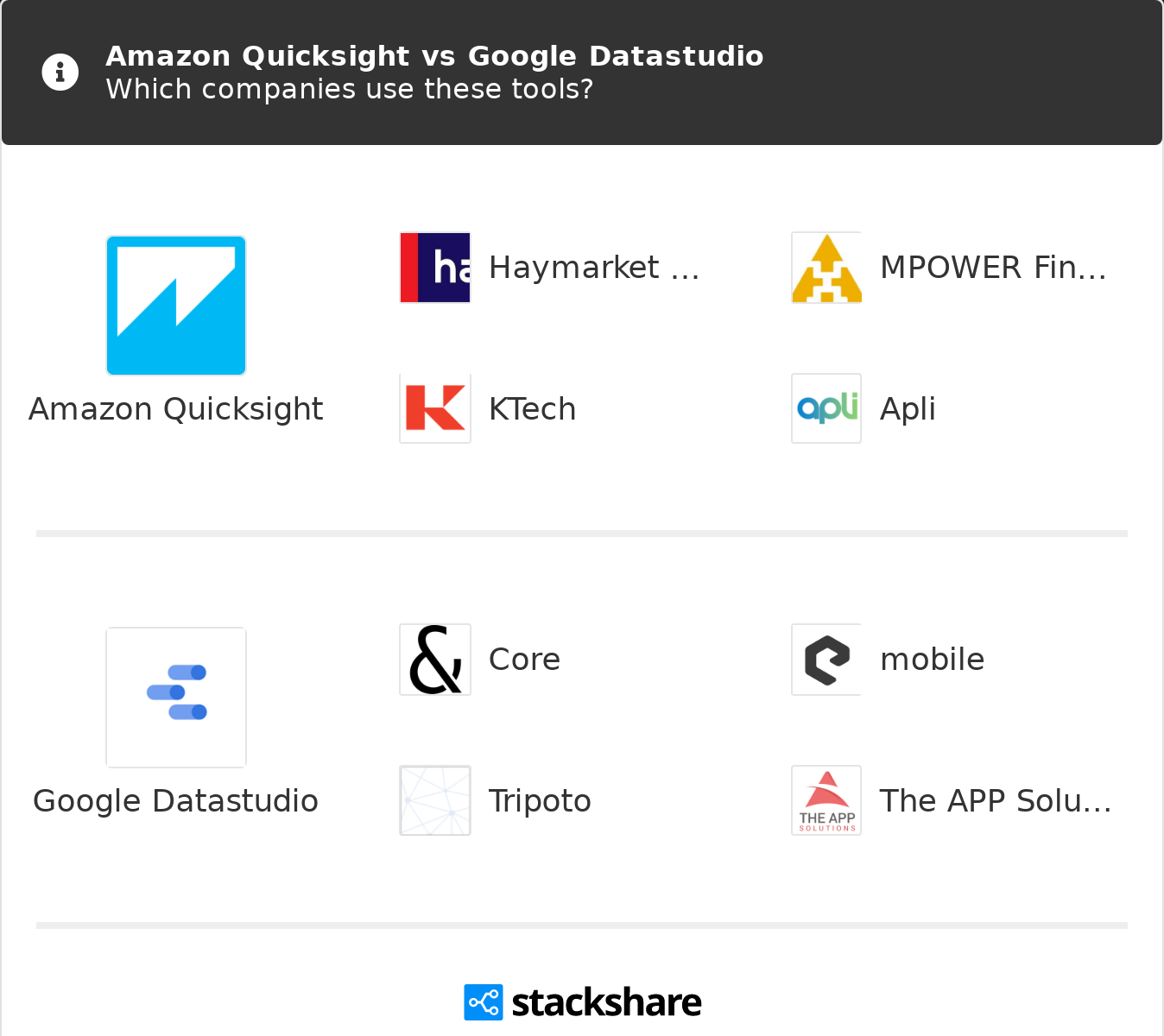
Task: Click the info icon in header
Action: pyautogui.click(x=60, y=73)
